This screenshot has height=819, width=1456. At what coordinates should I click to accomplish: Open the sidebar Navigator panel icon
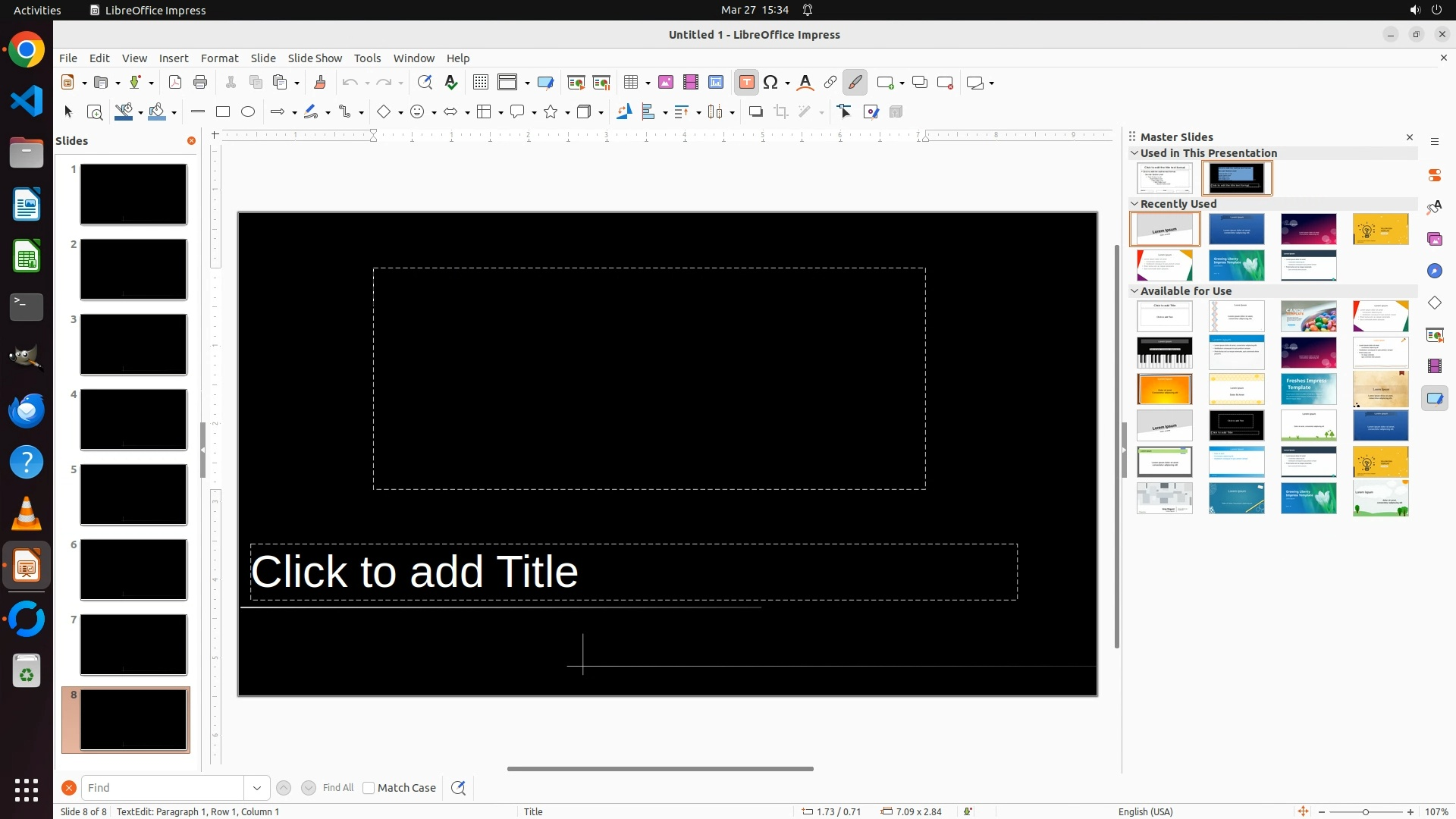tap(1434, 271)
